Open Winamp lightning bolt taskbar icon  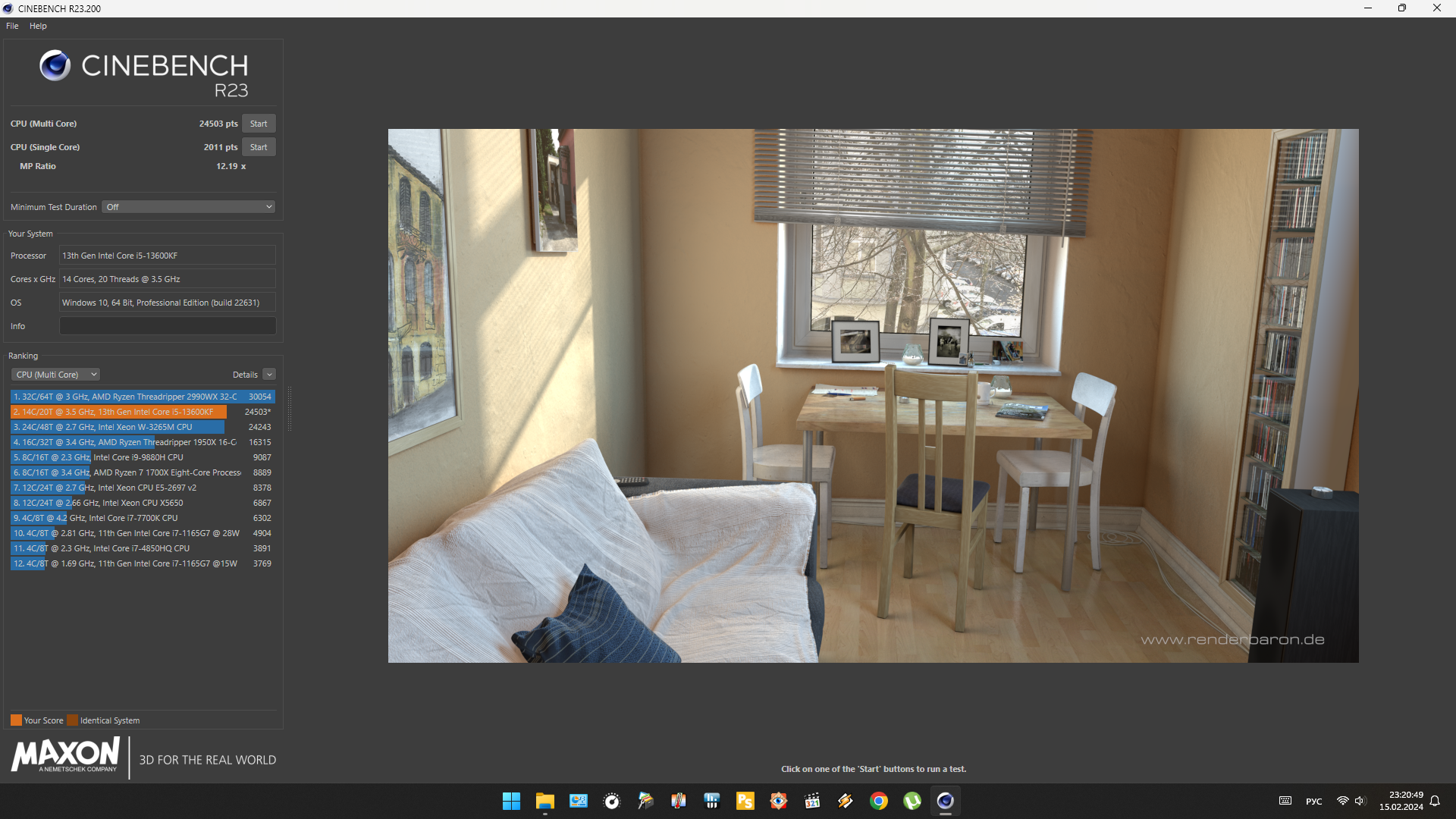[845, 801]
